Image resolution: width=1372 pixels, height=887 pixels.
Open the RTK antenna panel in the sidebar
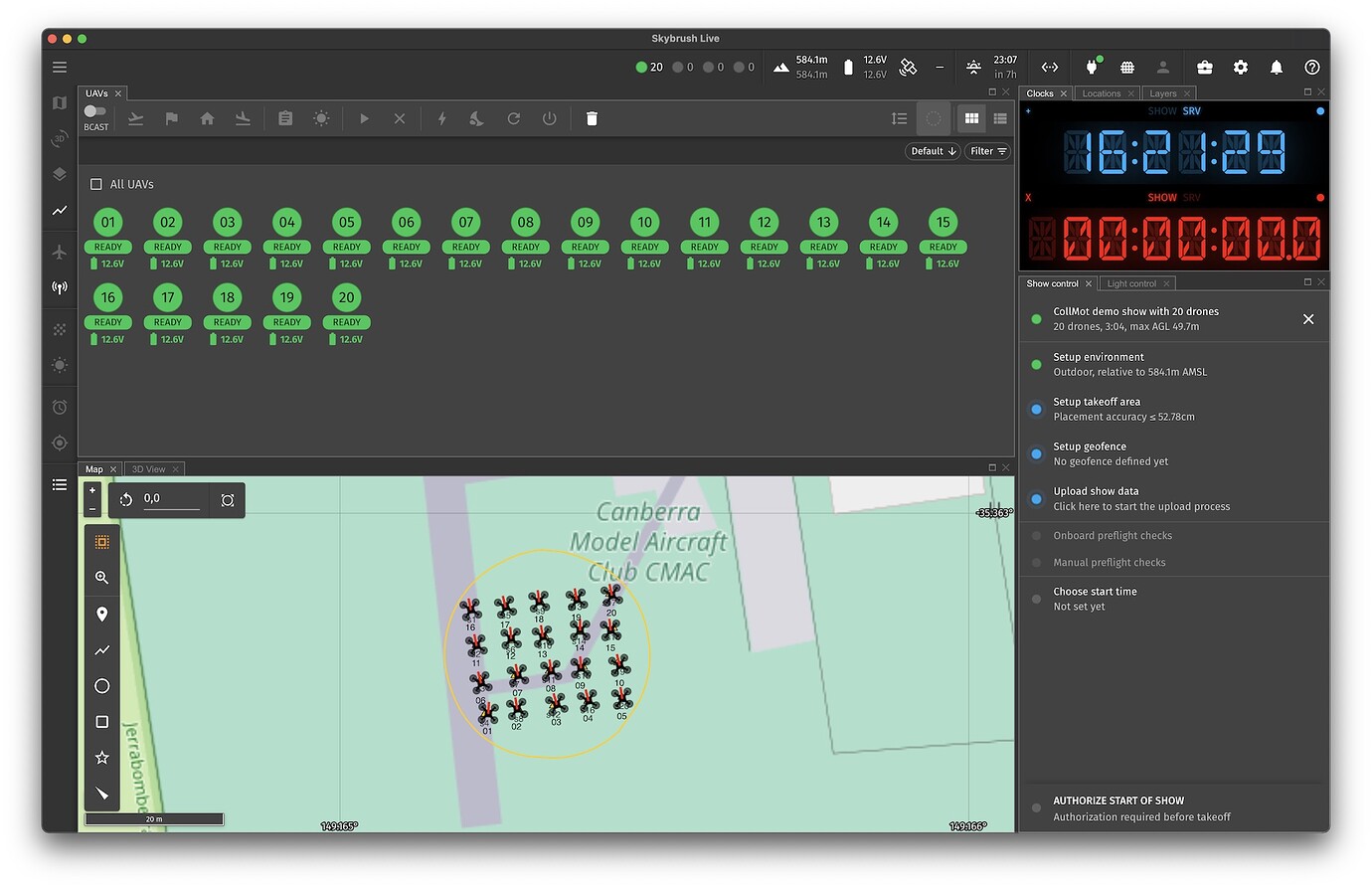59,287
